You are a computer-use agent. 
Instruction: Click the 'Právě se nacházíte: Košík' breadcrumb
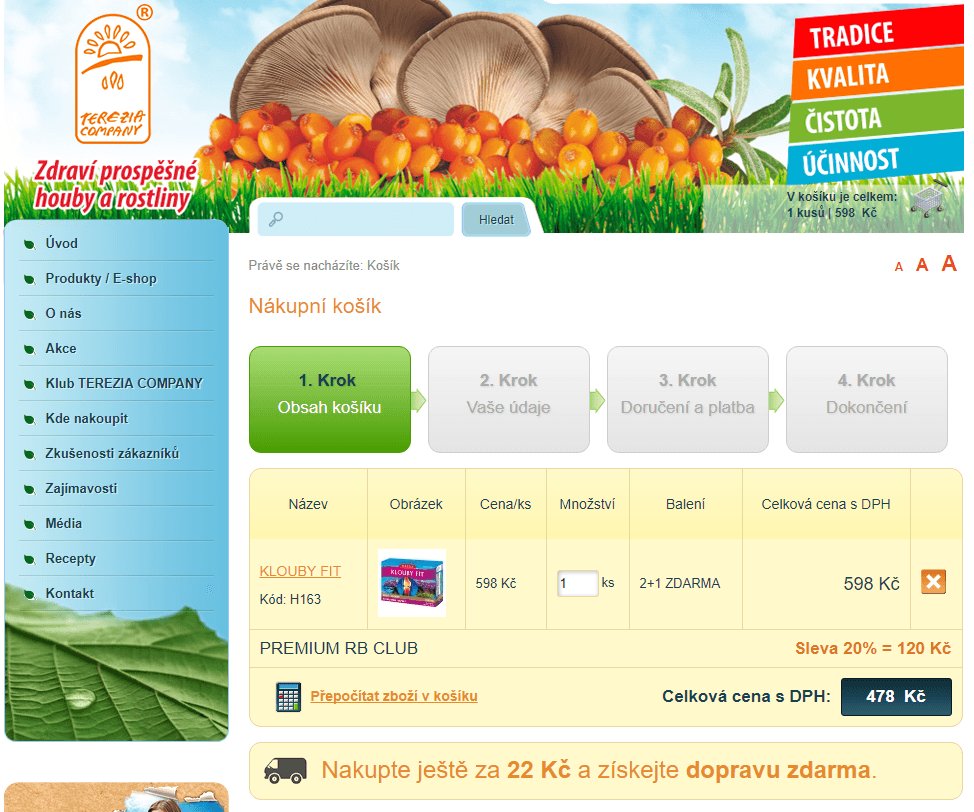click(324, 265)
